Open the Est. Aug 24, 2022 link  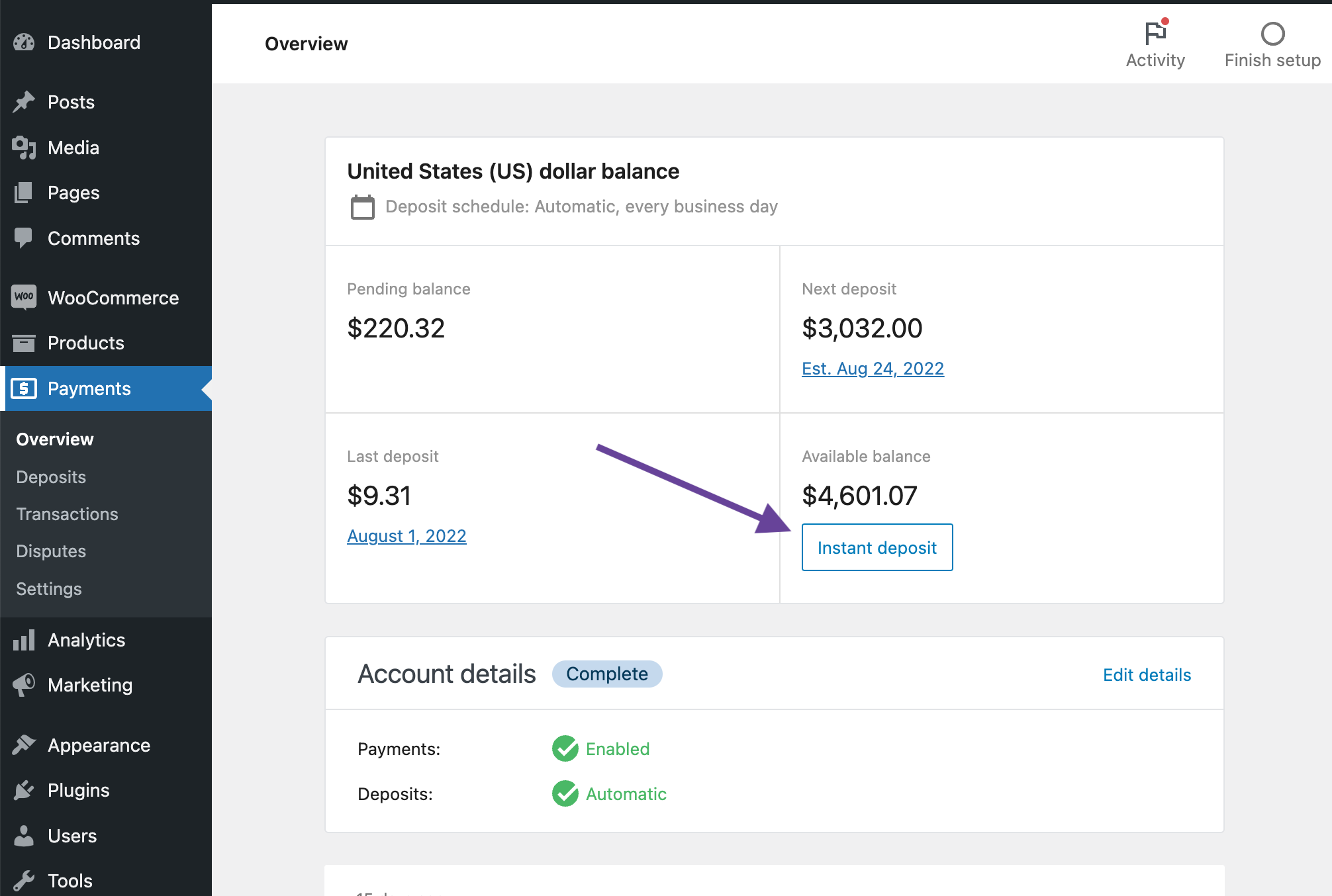873,369
